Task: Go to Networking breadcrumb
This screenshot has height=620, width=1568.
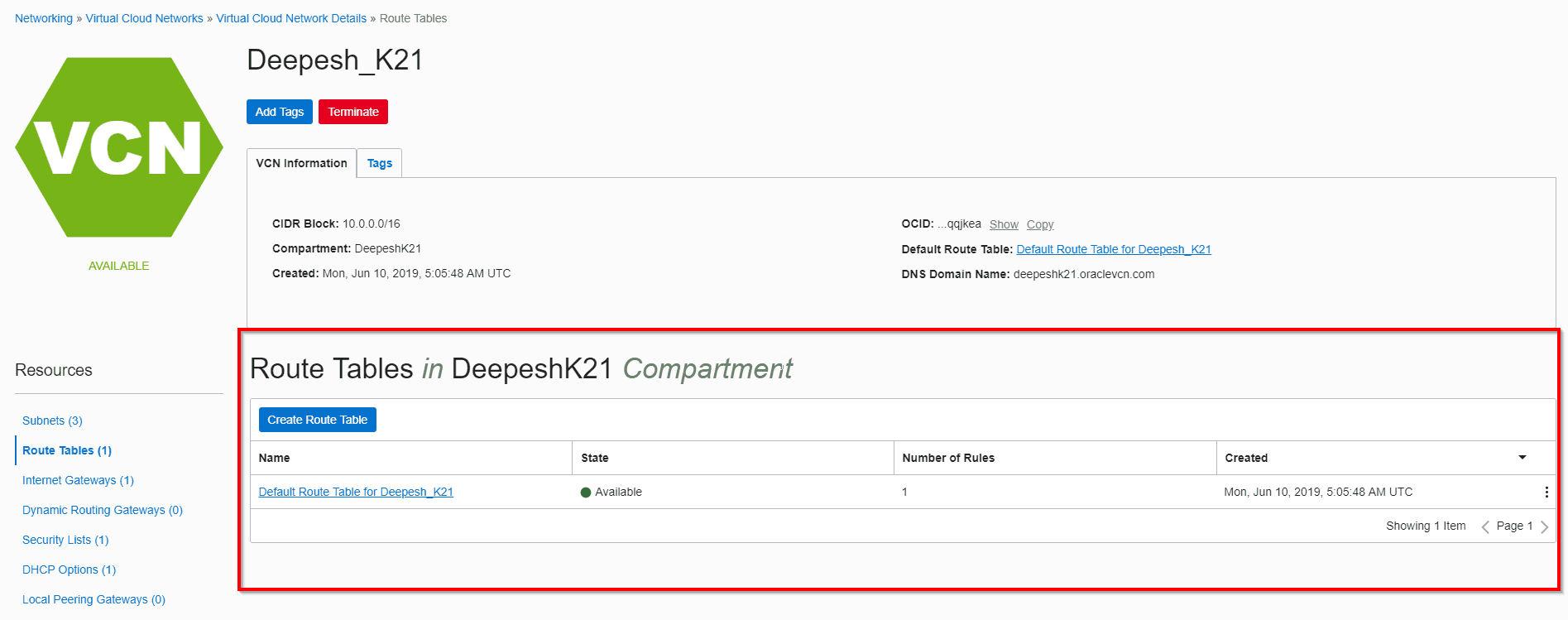Action: 44,18
